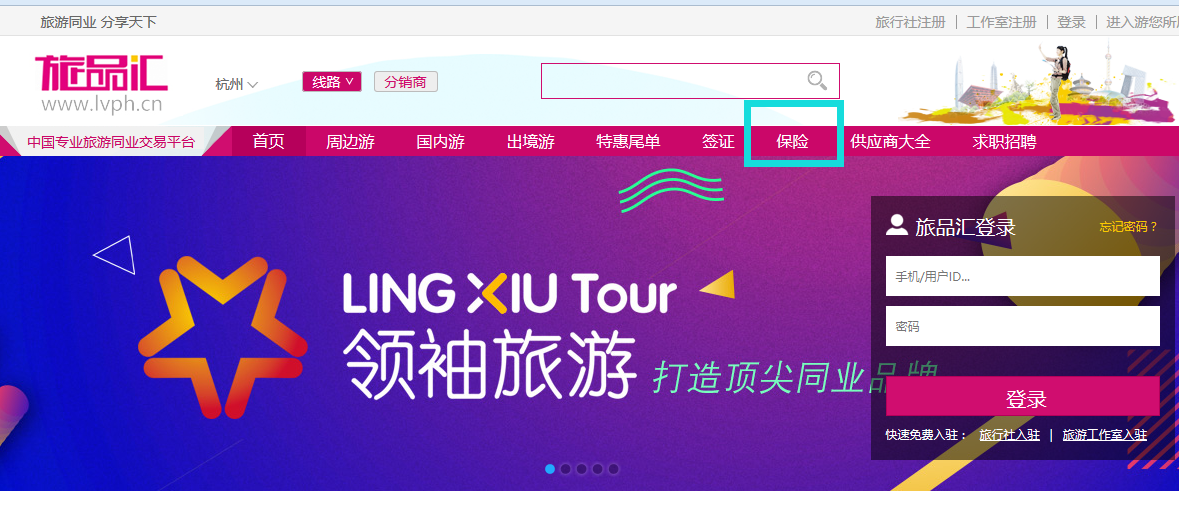Click the magnifying glass search icon

click(x=817, y=80)
